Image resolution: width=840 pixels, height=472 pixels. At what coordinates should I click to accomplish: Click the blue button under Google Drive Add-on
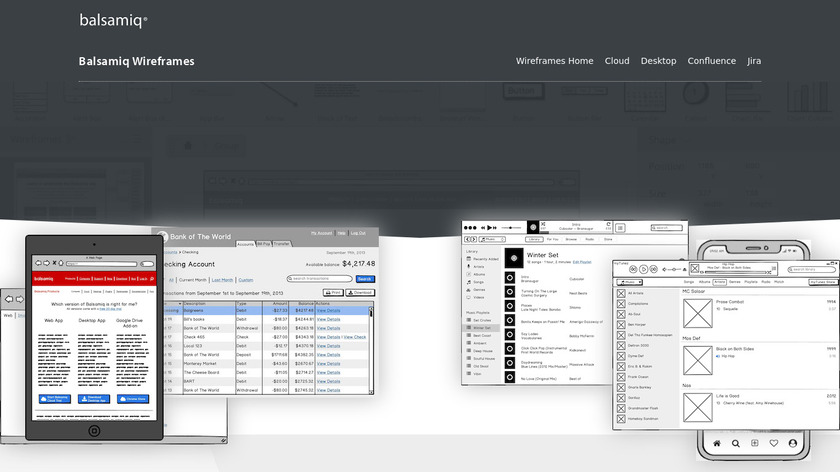pyautogui.click(x=133, y=399)
